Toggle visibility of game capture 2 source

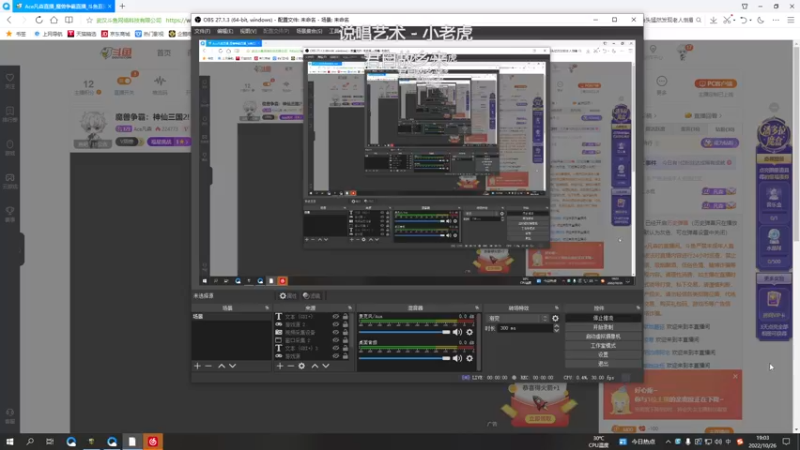point(335,324)
